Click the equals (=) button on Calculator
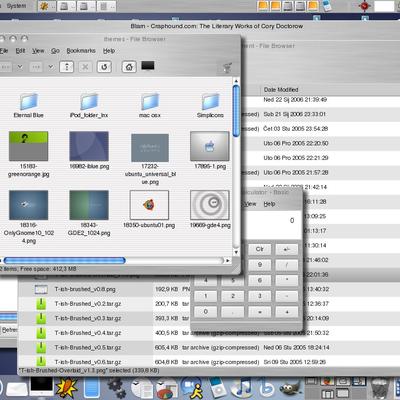 pos(260,312)
